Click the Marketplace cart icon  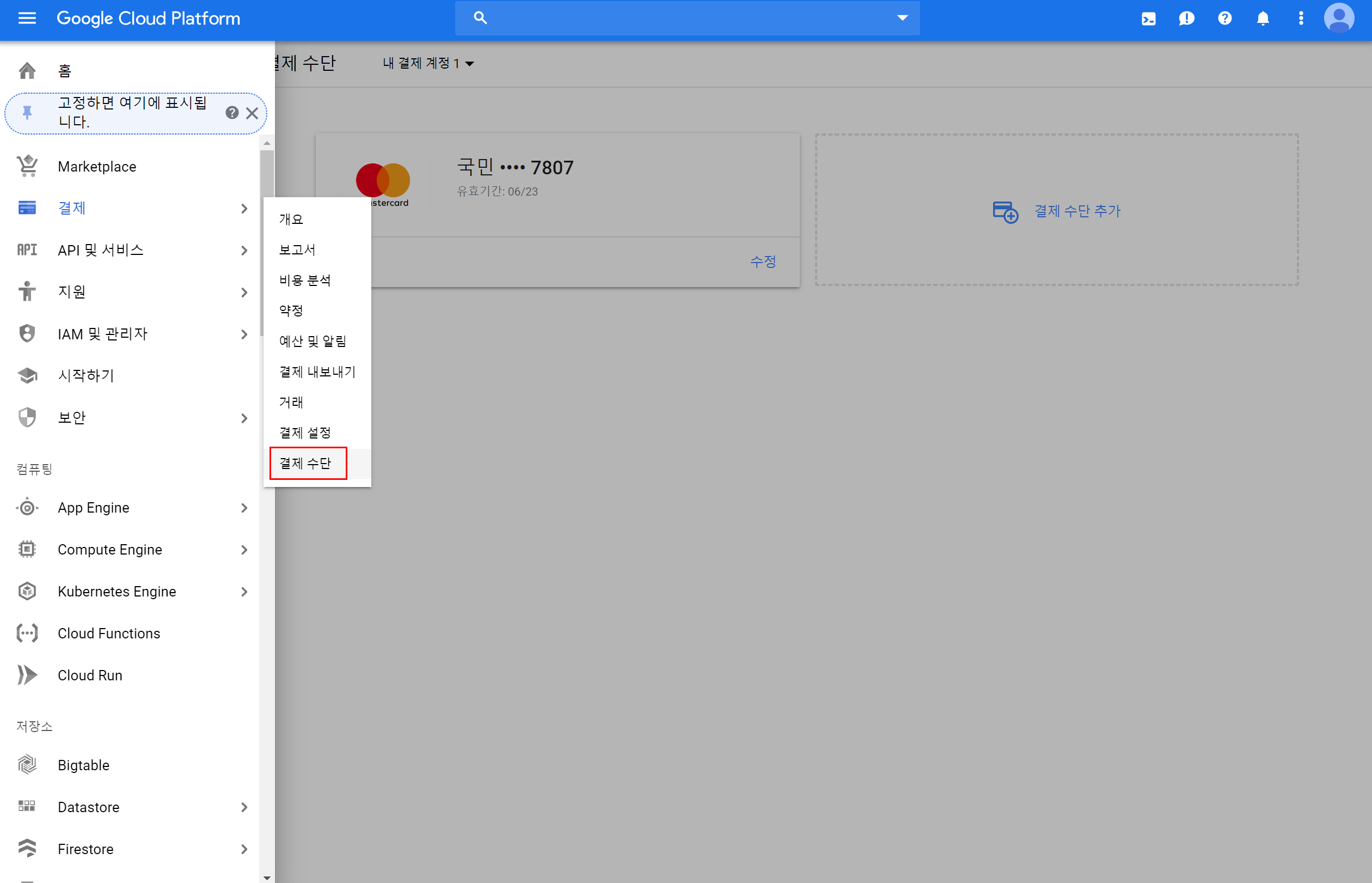(x=27, y=166)
